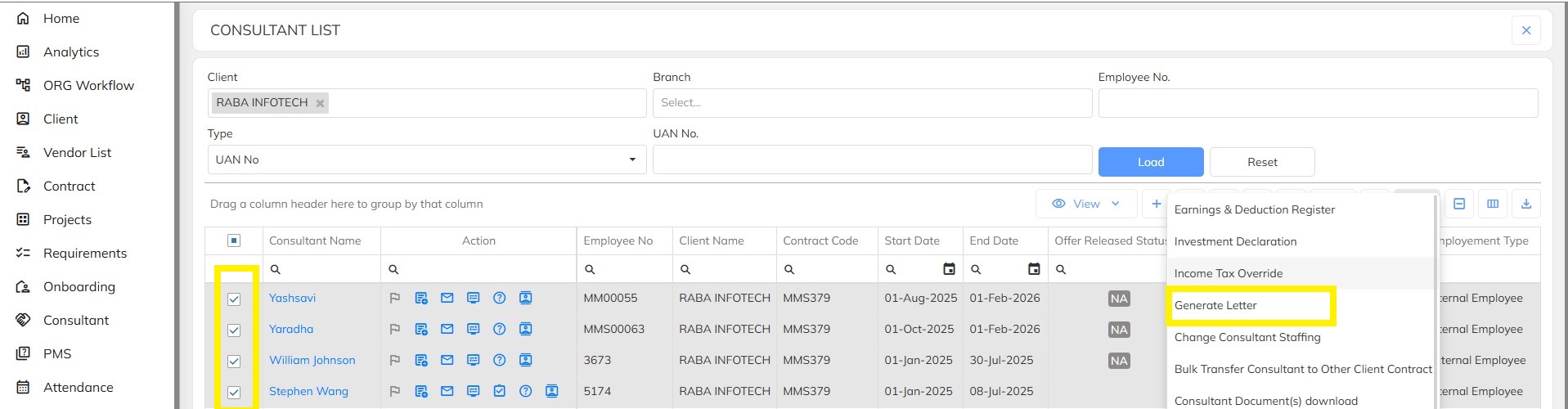The width and height of the screenshot is (1568, 409).
Task: Uncheck the checkbox for Yashsavi's row
Action: point(234,299)
